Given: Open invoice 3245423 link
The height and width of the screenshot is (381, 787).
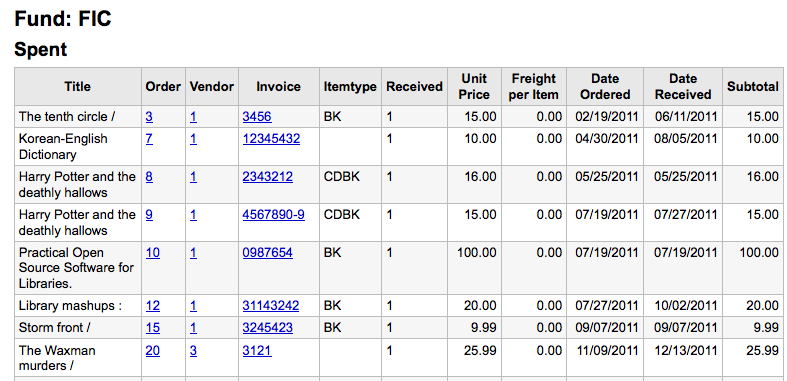Looking at the screenshot, I should click(x=268, y=328).
